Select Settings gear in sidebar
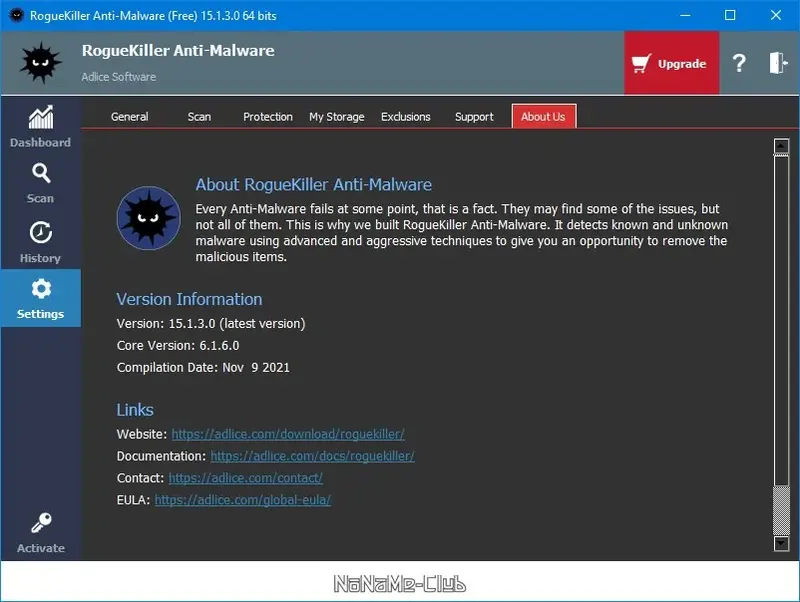This screenshot has width=800, height=602. pos(40,298)
